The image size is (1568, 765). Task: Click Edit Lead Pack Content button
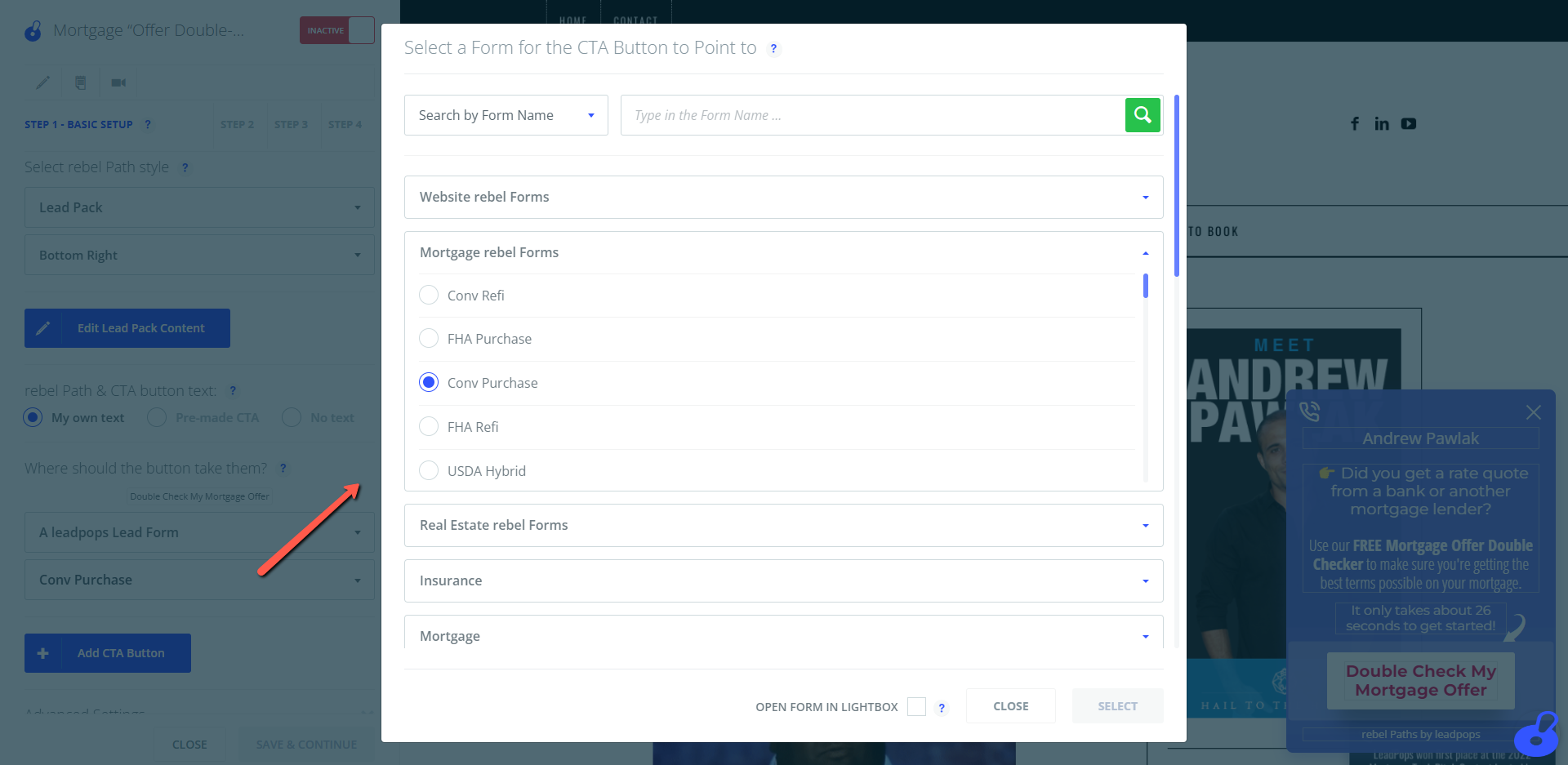(127, 328)
